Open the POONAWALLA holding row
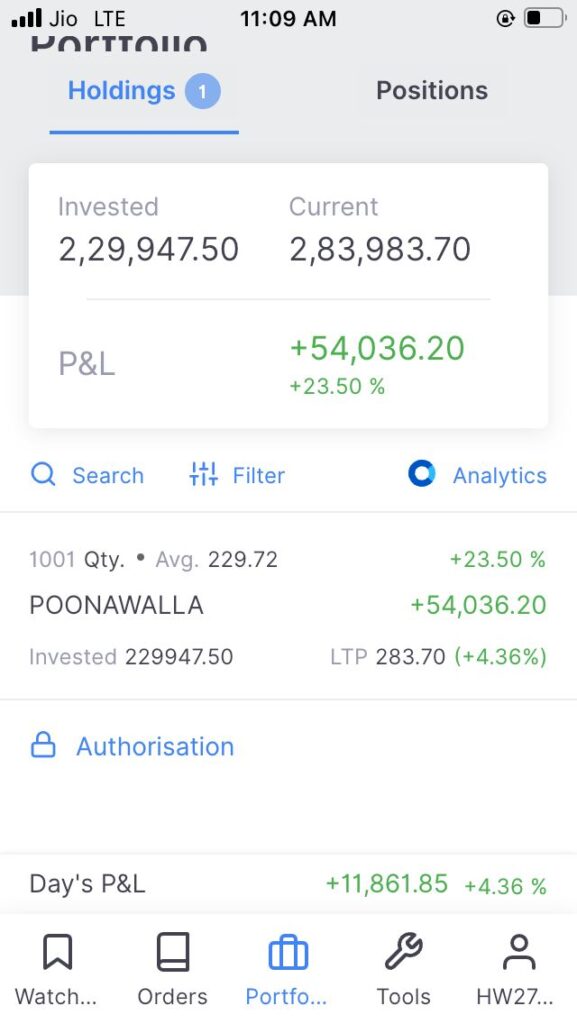 (288, 607)
